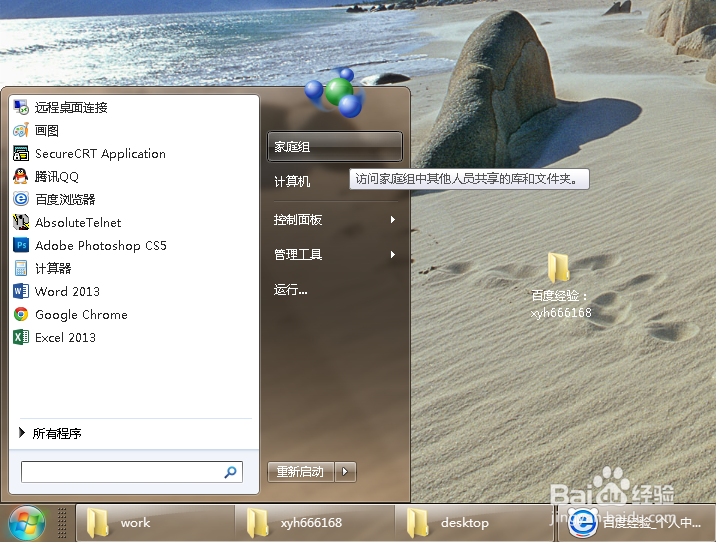Image resolution: width=716 pixels, height=542 pixels.
Task: Open the xyh666168 taskbar folder
Action: coord(315,523)
